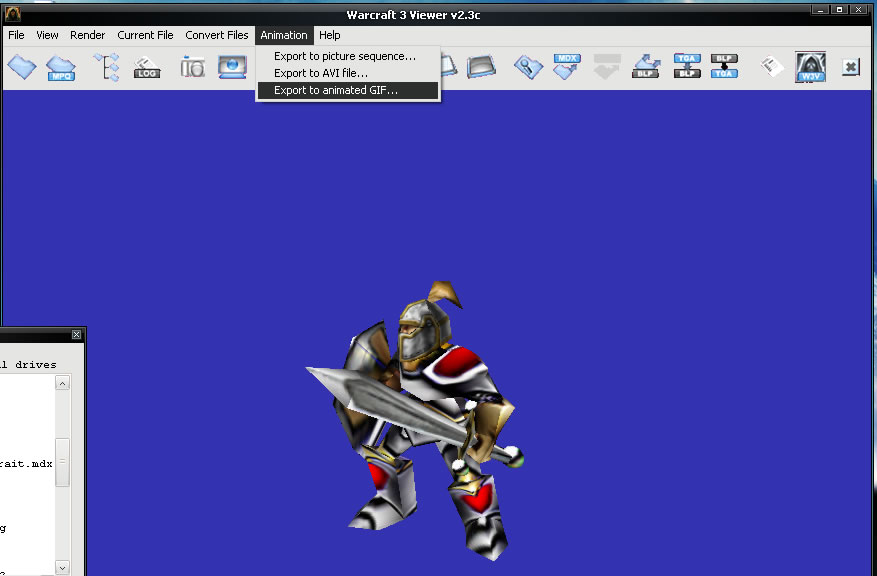Click the grey screen panel icon

[481, 67]
